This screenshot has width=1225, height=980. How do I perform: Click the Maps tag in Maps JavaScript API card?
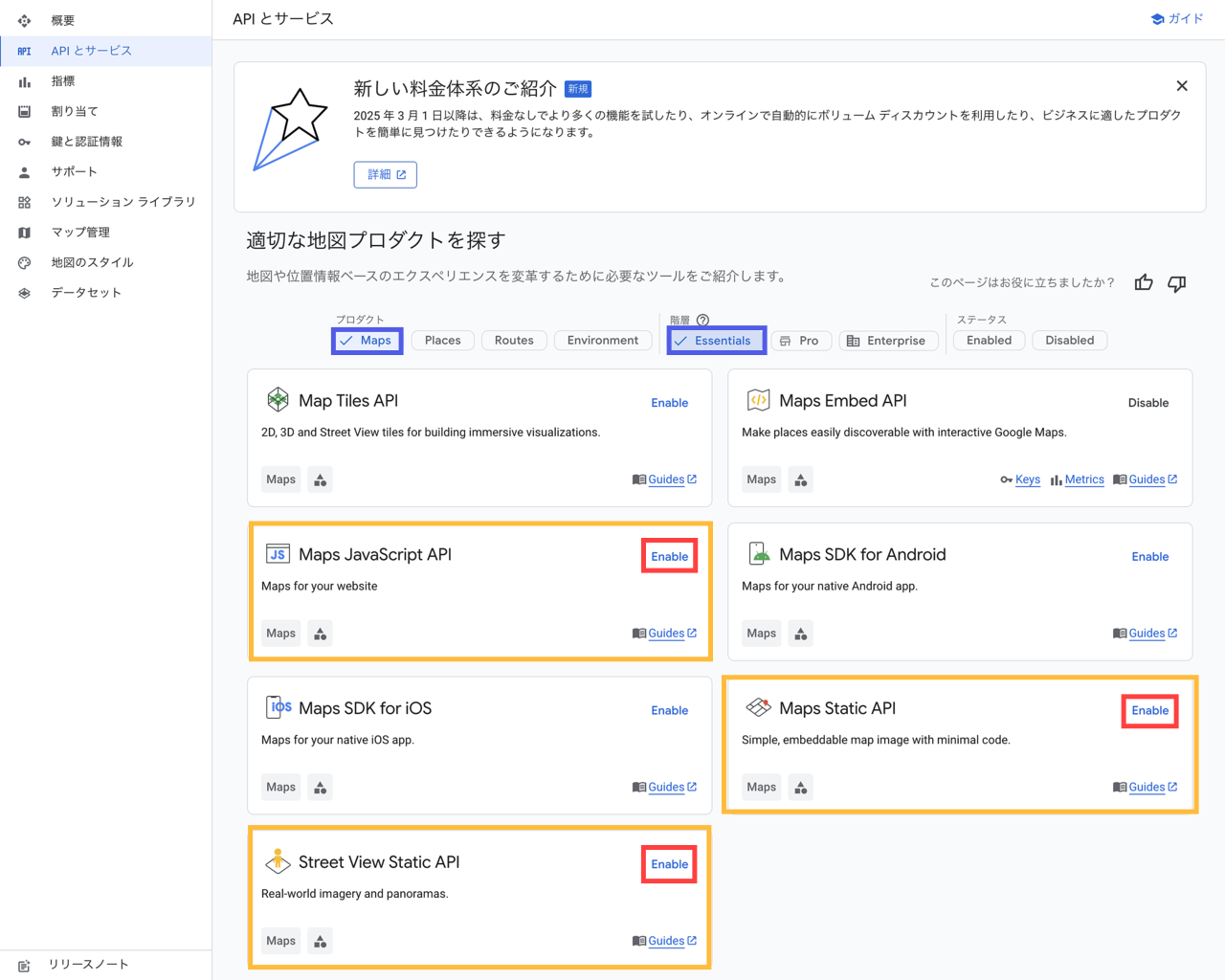click(281, 634)
